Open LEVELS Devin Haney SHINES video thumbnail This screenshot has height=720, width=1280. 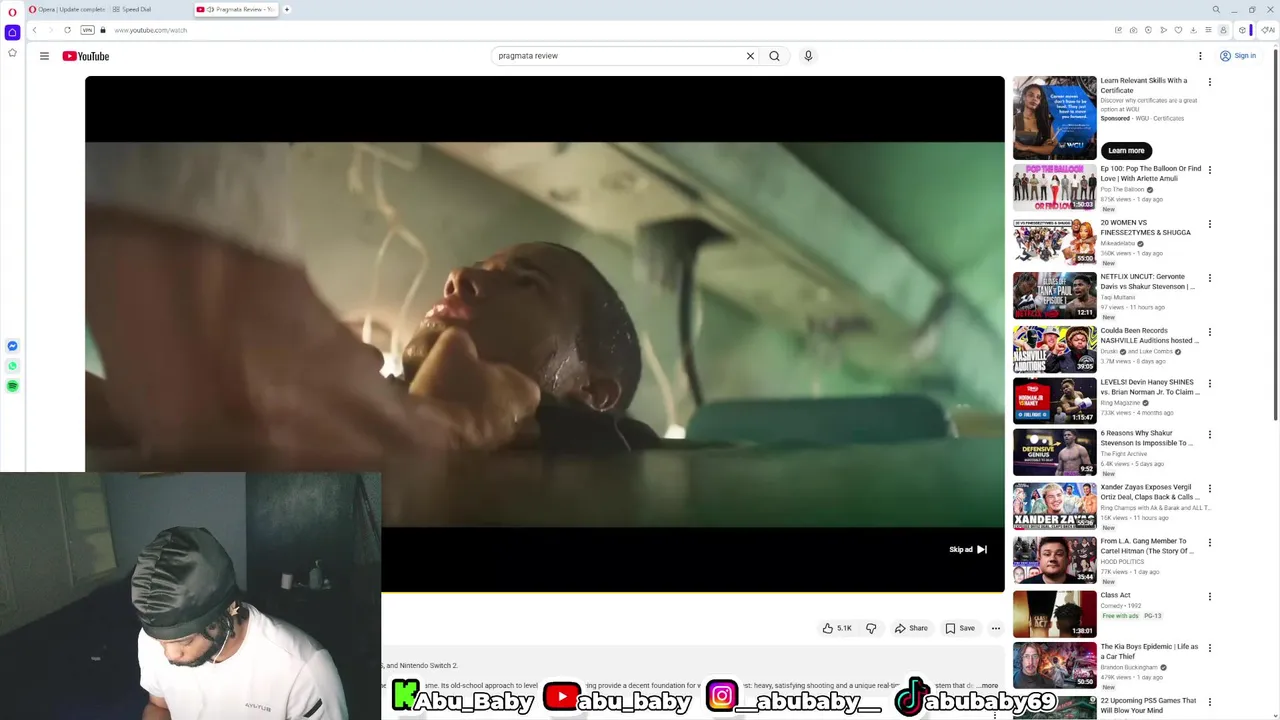(1054, 400)
